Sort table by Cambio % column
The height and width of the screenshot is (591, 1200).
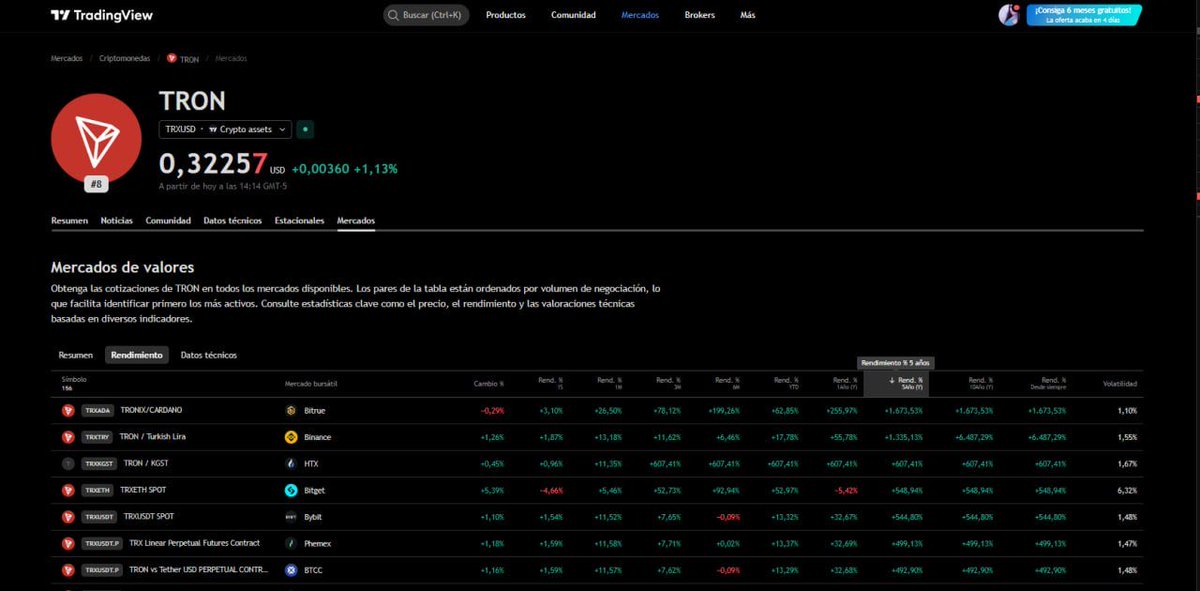click(489, 384)
